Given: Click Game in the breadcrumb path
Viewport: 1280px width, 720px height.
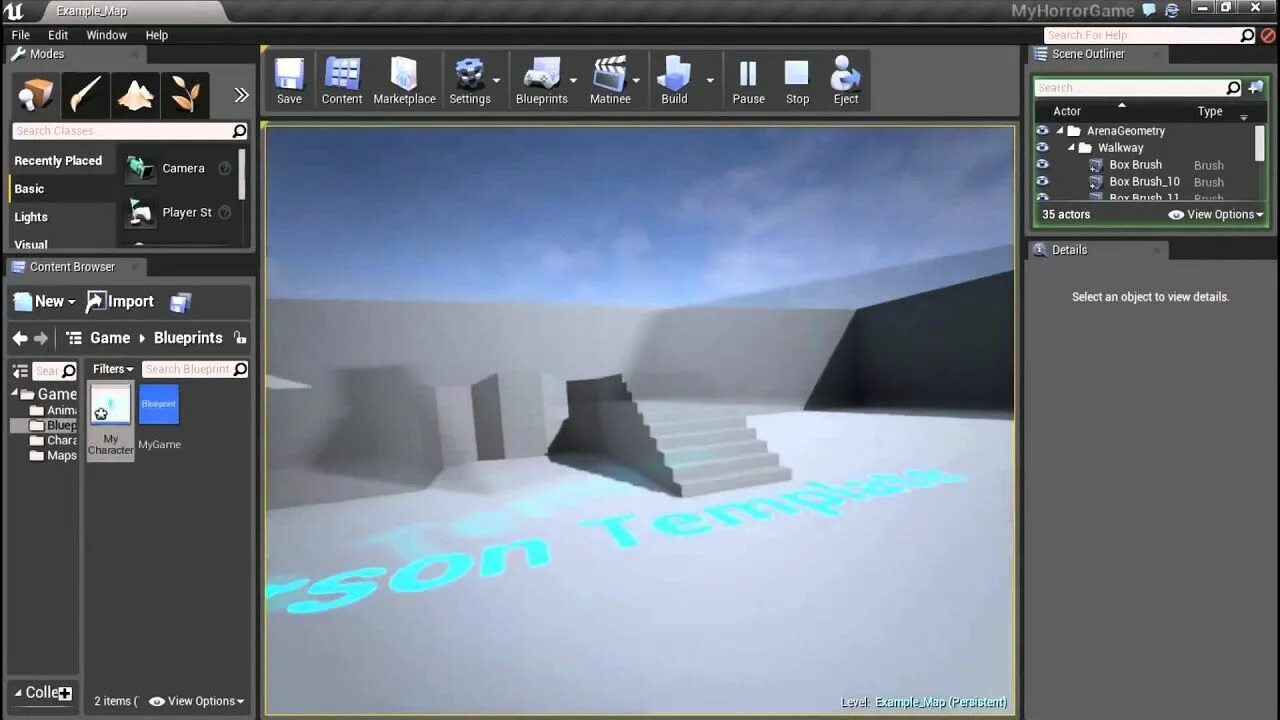Looking at the screenshot, I should click(110, 338).
